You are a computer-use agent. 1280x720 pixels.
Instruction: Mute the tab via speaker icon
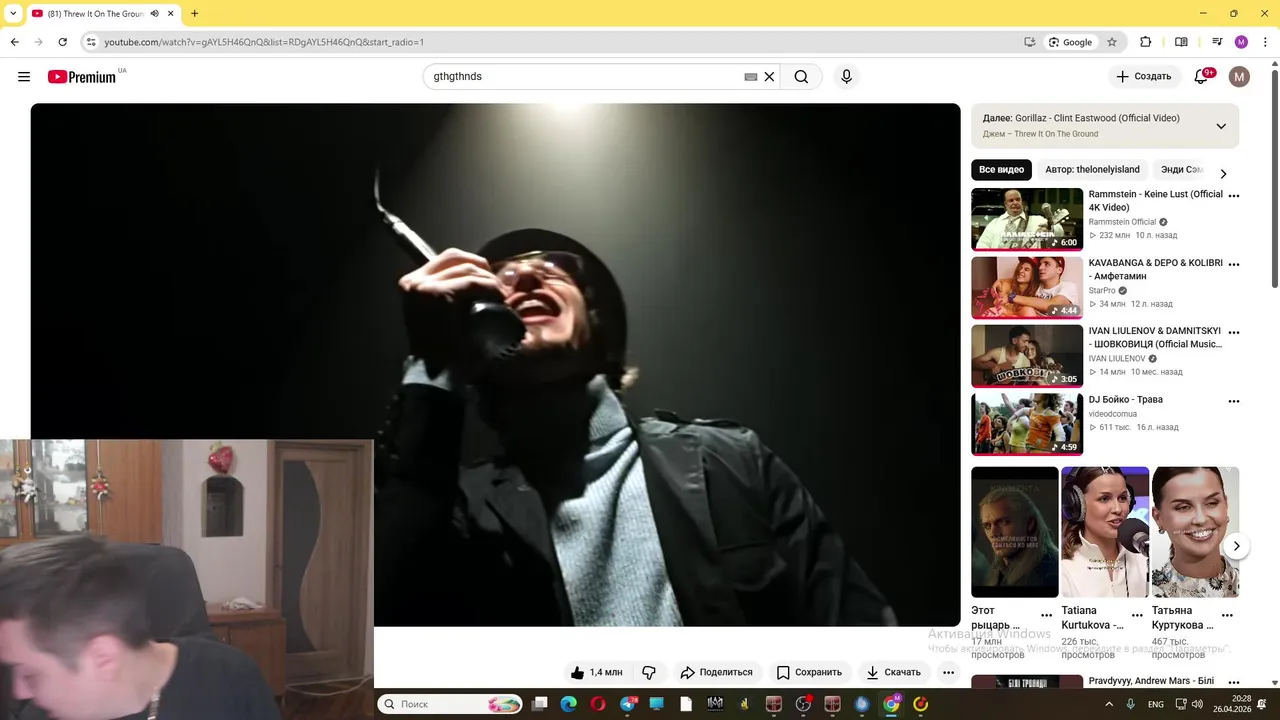tap(154, 14)
